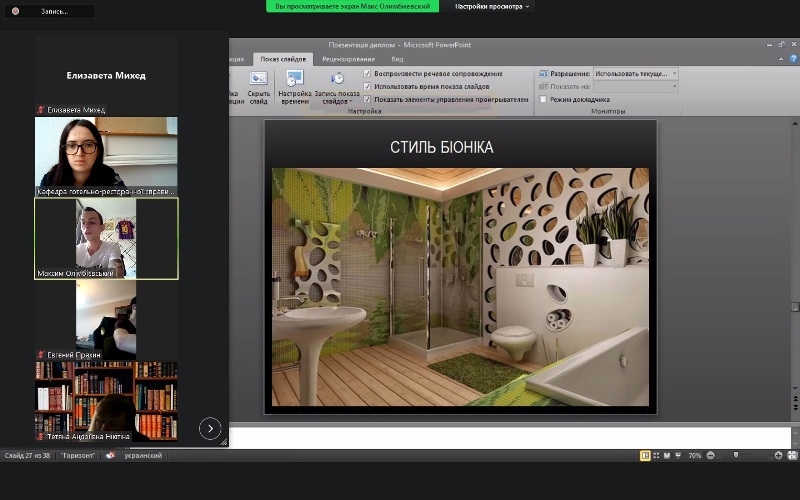Screen dimensions: 800x500
Task: Switch to Normal view in status bar
Action: pos(645,456)
